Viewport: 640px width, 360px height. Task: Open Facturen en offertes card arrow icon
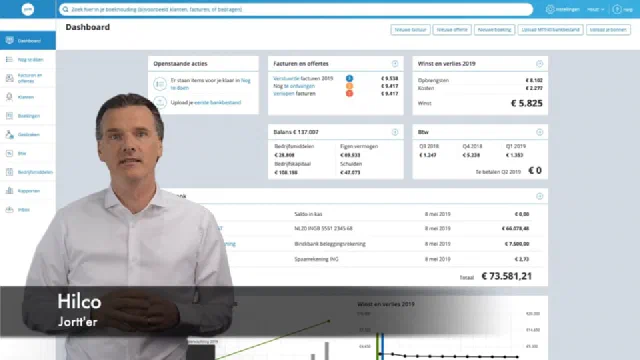(395, 64)
